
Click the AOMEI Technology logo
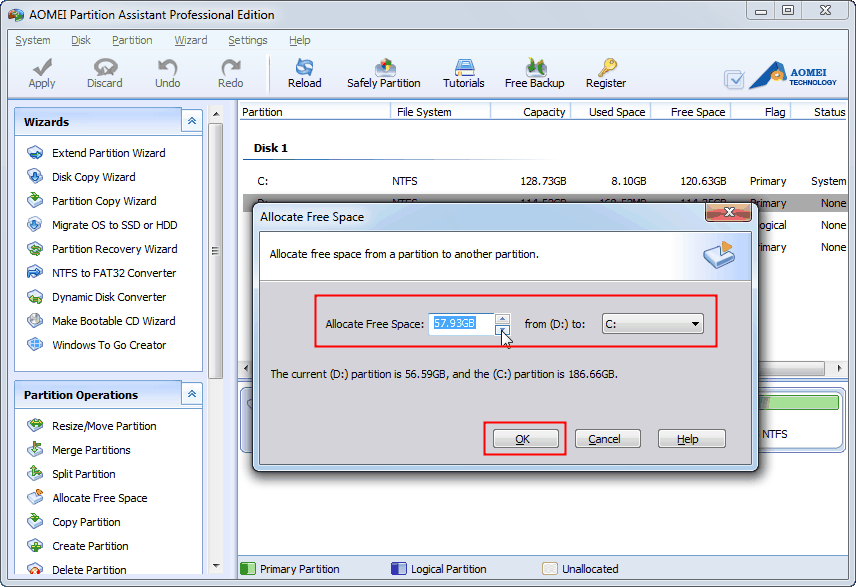tap(794, 75)
